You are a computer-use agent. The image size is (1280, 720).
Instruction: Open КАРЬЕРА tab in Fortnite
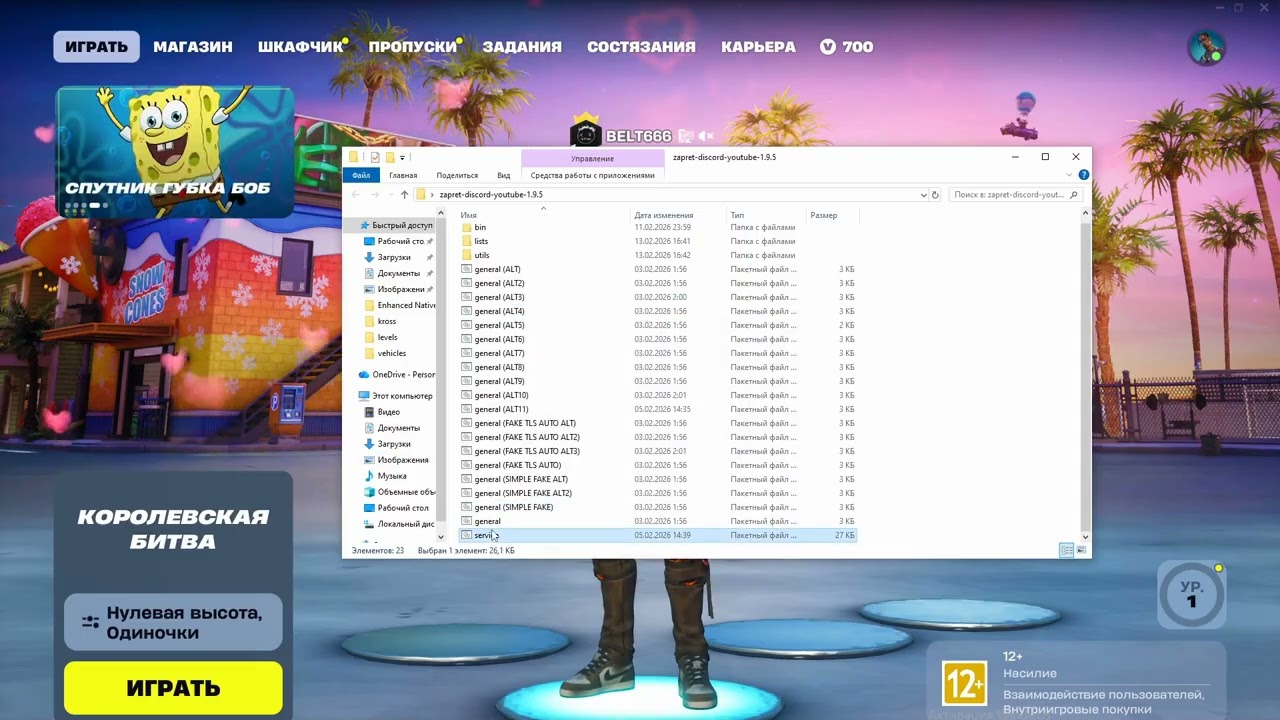(758, 47)
